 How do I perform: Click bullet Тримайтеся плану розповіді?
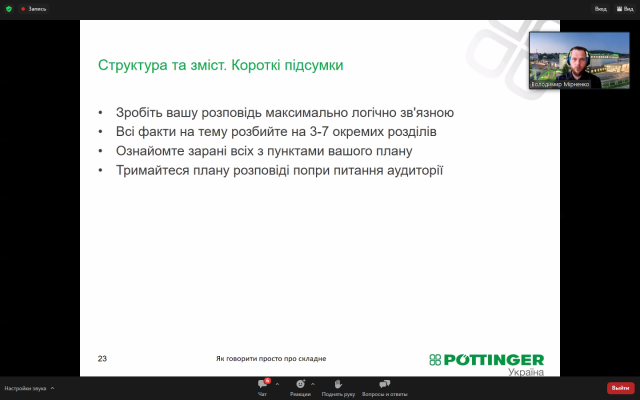coord(280,170)
